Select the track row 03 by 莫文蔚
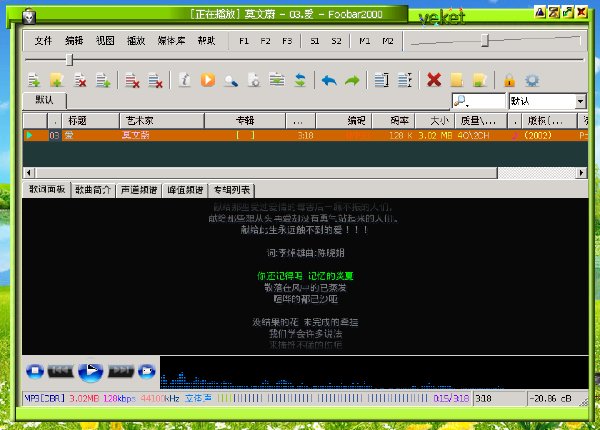Viewport: 600px width, 430px height. [305, 135]
